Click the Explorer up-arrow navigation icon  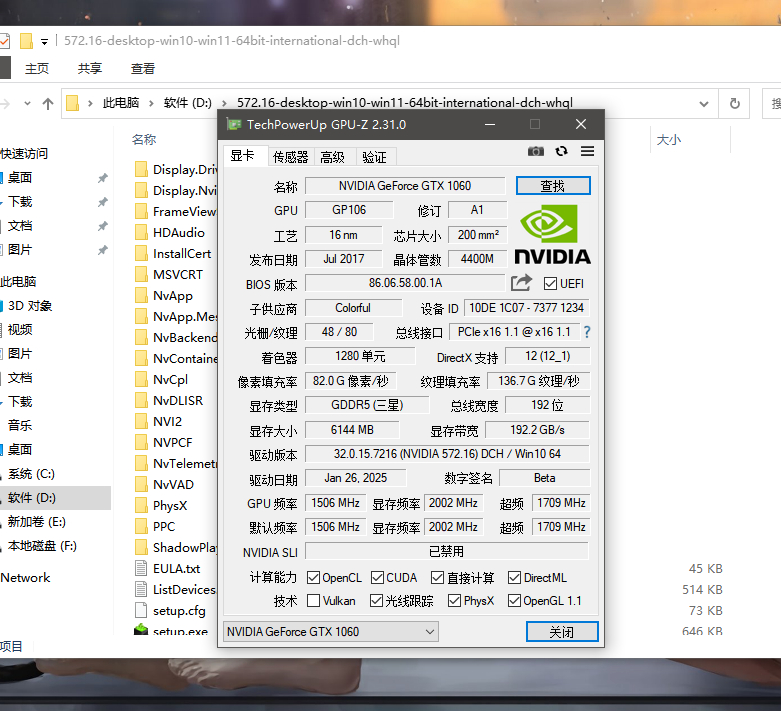48,104
